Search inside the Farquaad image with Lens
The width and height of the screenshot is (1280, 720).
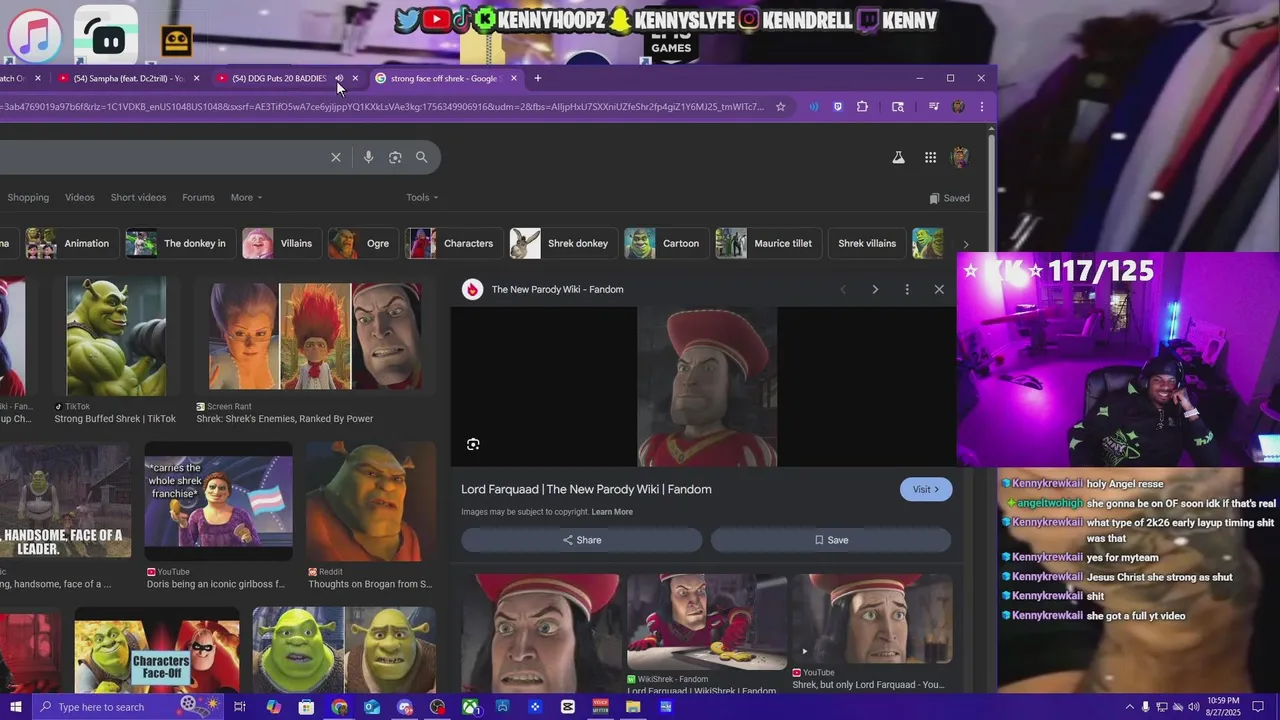point(473,444)
